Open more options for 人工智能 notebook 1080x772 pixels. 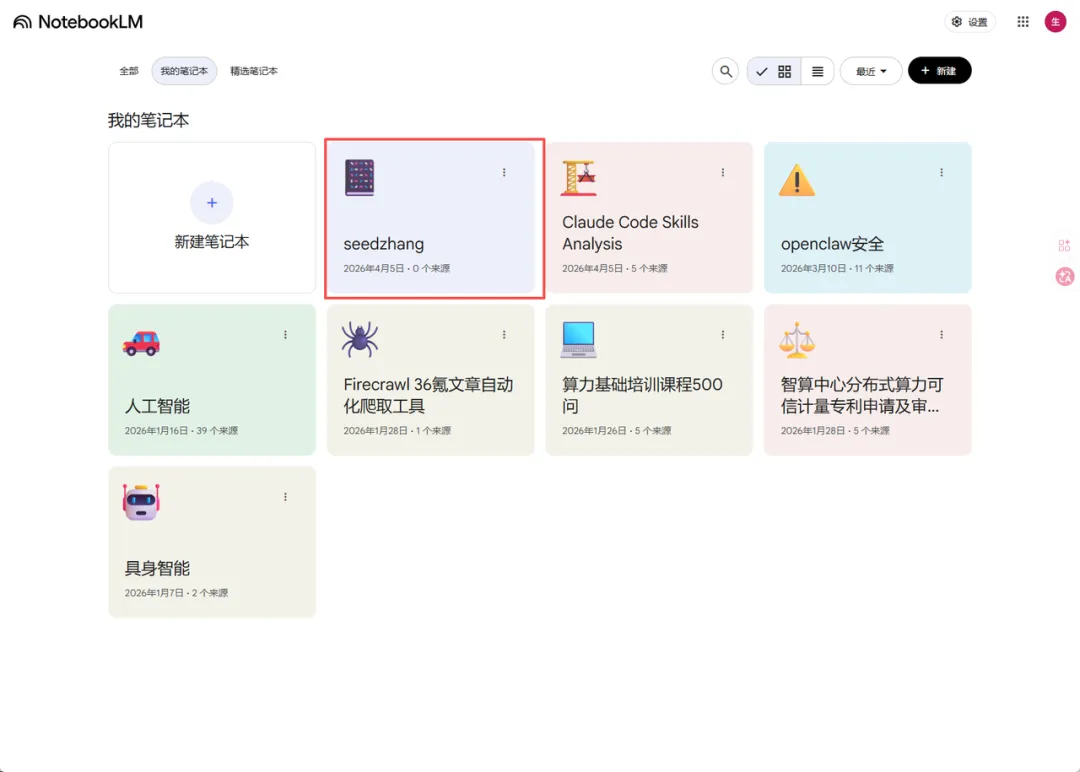(x=285, y=334)
